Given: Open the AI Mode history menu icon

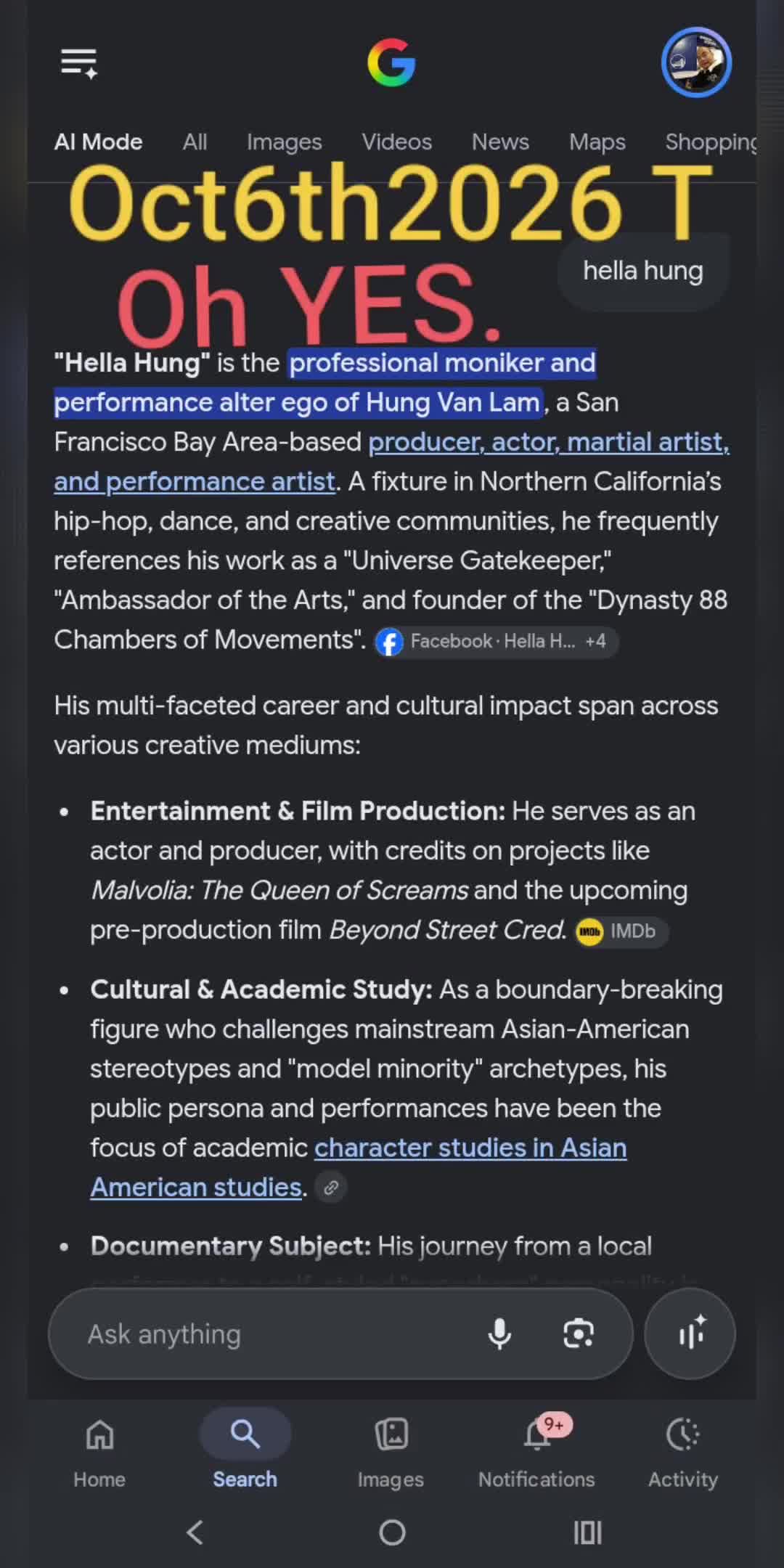Looking at the screenshot, I should tap(79, 63).
